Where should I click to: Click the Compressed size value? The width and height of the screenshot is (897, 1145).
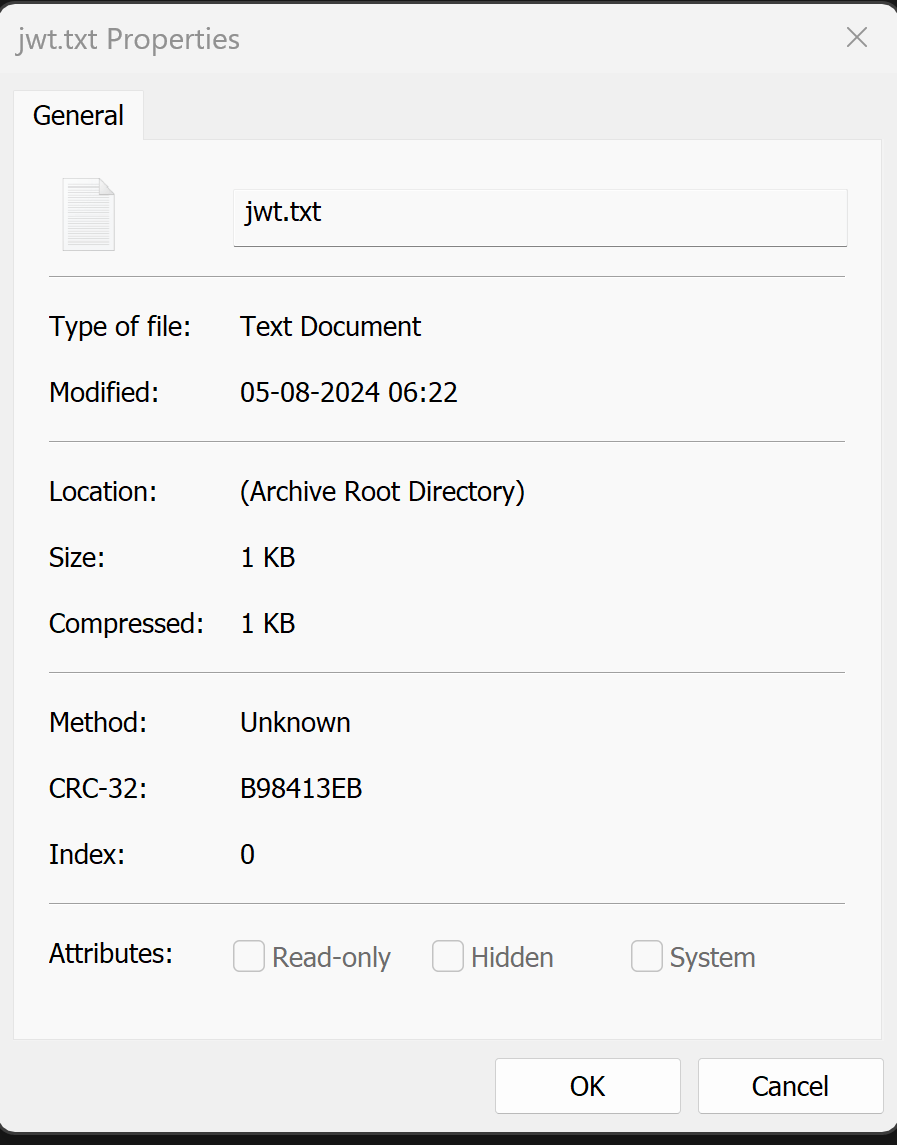coord(267,624)
